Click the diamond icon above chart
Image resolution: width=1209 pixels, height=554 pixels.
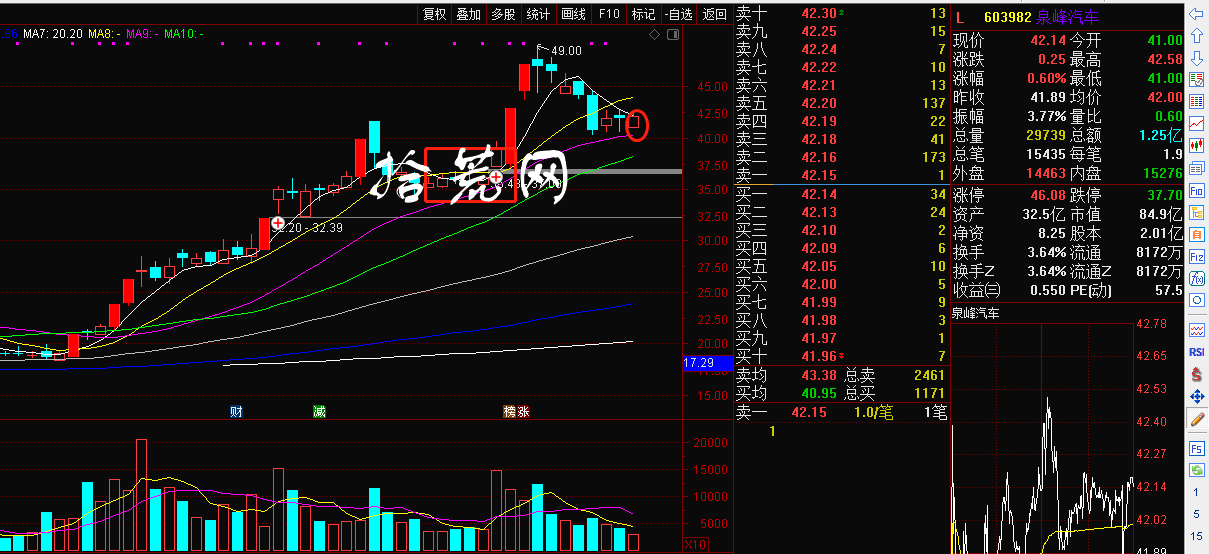(x=654, y=34)
